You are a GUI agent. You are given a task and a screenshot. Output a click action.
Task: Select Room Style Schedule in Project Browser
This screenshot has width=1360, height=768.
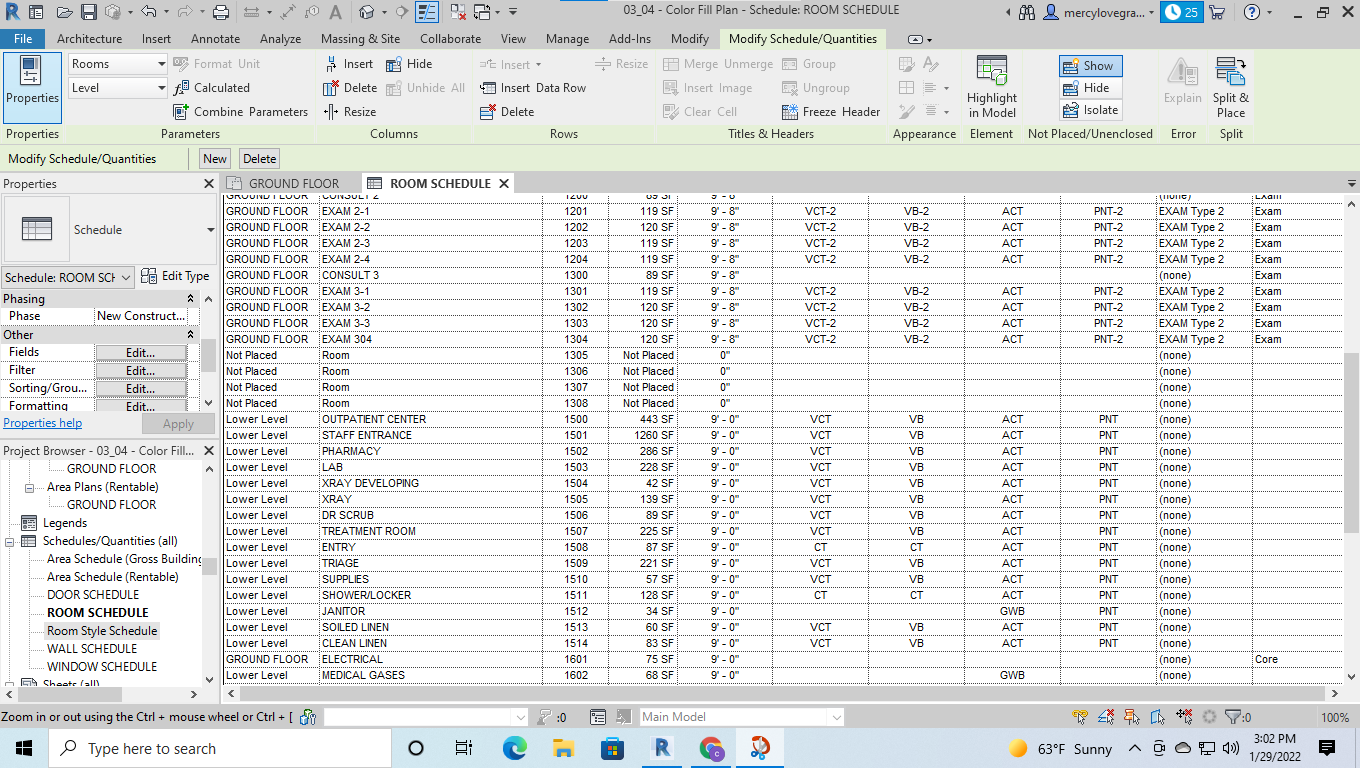point(104,630)
